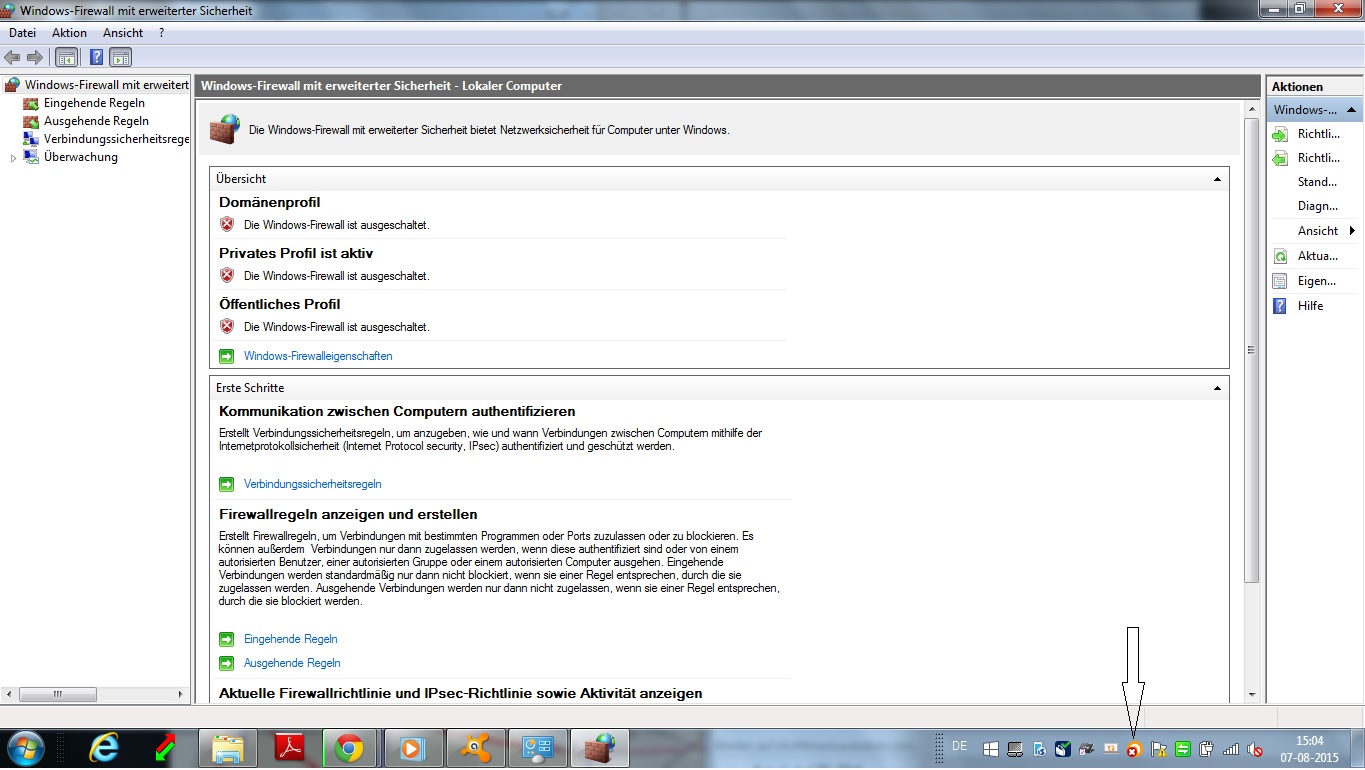Click red shield icon under Privates Profil
Image resolution: width=1365 pixels, height=770 pixels.
pos(227,275)
